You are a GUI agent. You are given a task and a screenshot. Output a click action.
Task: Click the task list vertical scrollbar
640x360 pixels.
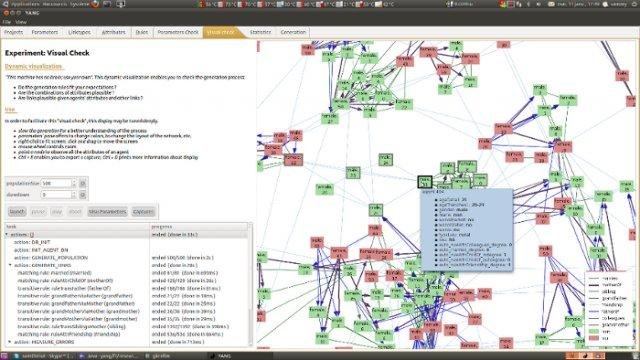click(x=250, y=284)
